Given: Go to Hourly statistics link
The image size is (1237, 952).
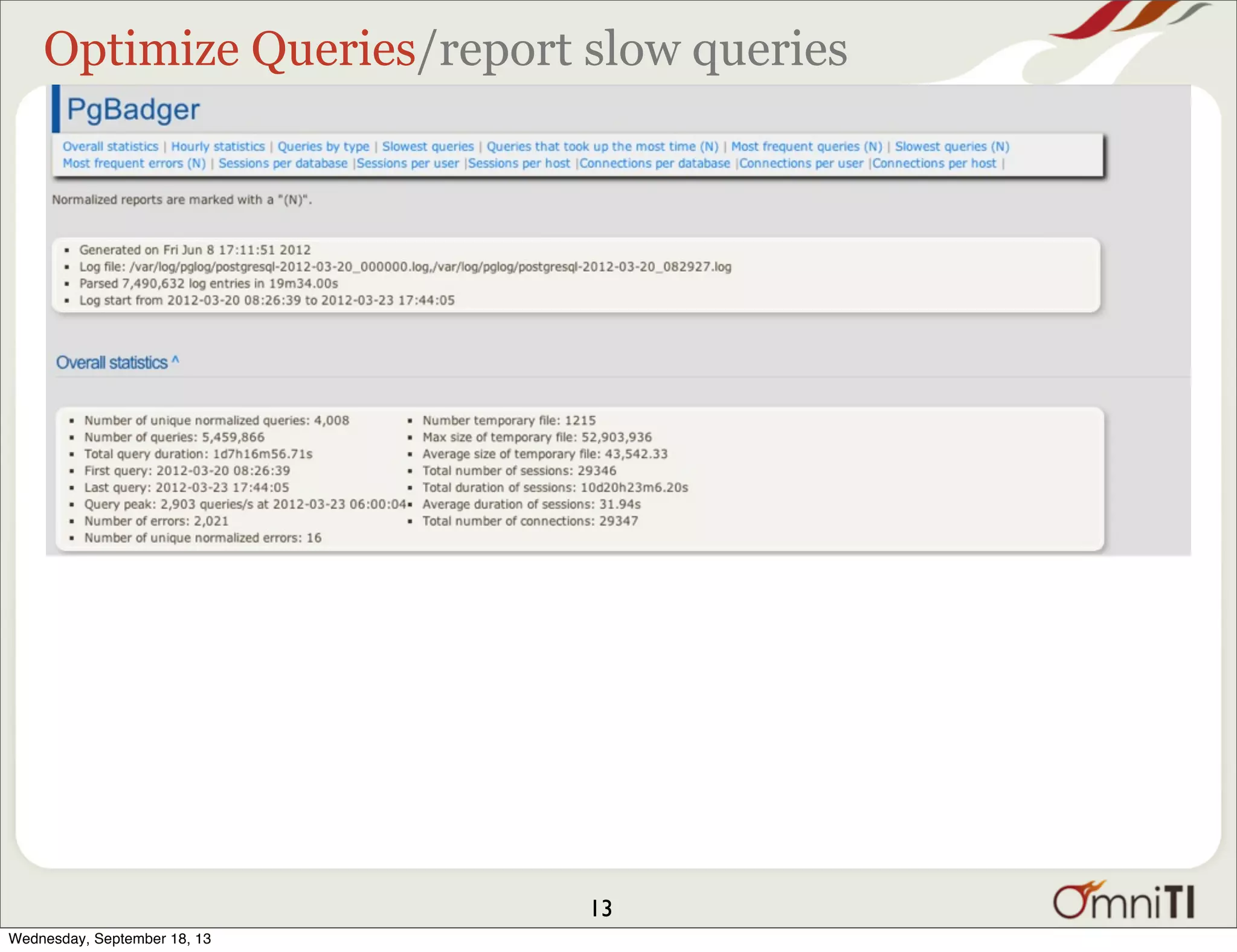Looking at the screenshot, I should click(218, 147).
